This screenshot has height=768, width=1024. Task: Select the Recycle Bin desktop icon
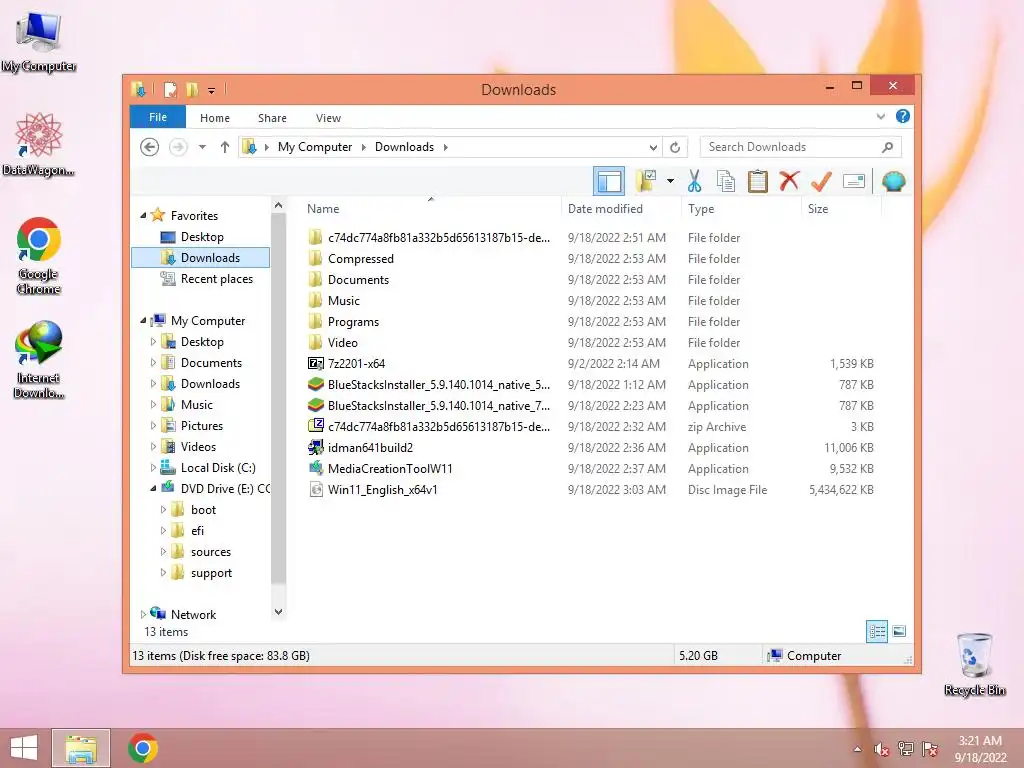pos(974,665)
